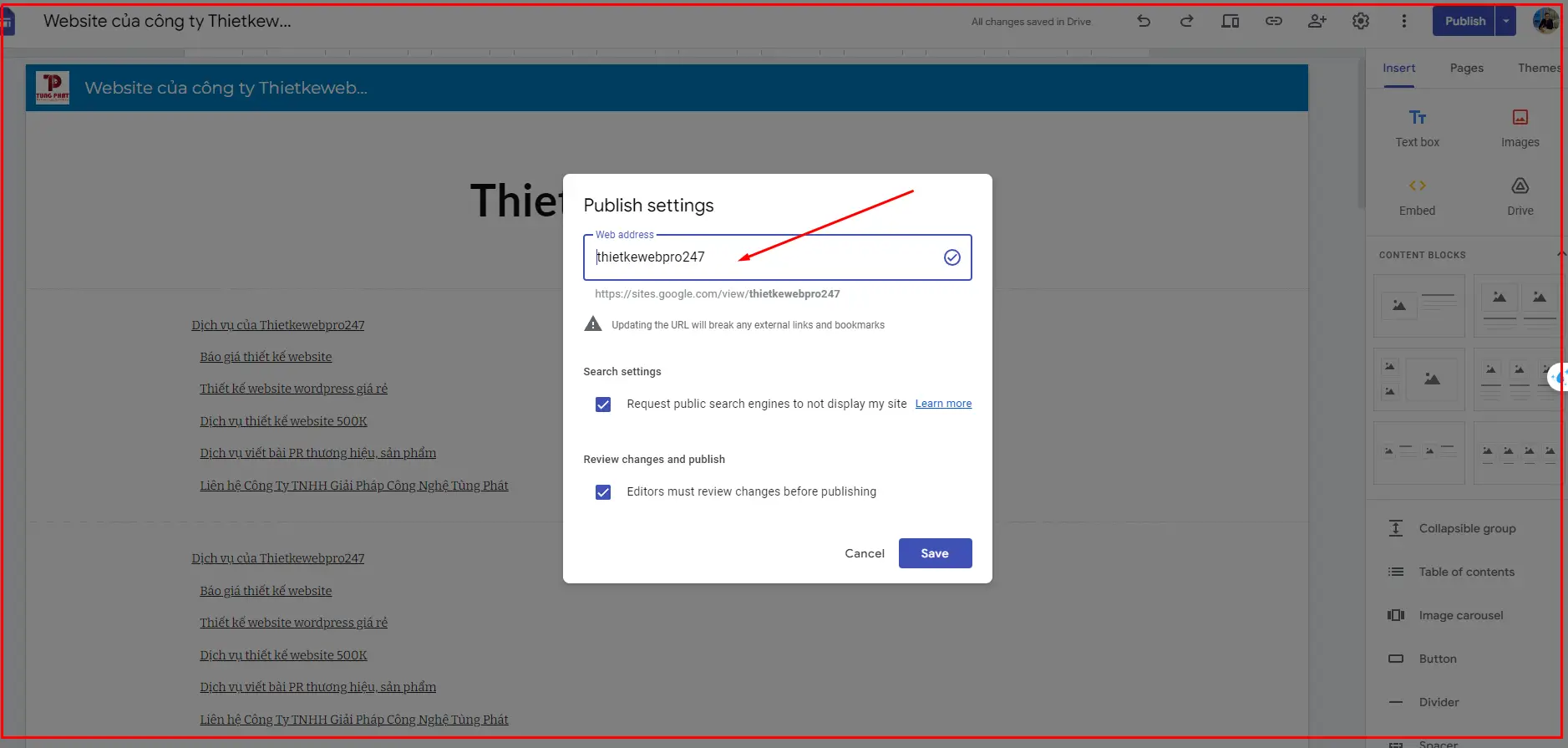Viewport: 1568px width, 748px height.
Task: Open first Thiết kế website wordpress giá rẻ link
Action: (293, 389)
